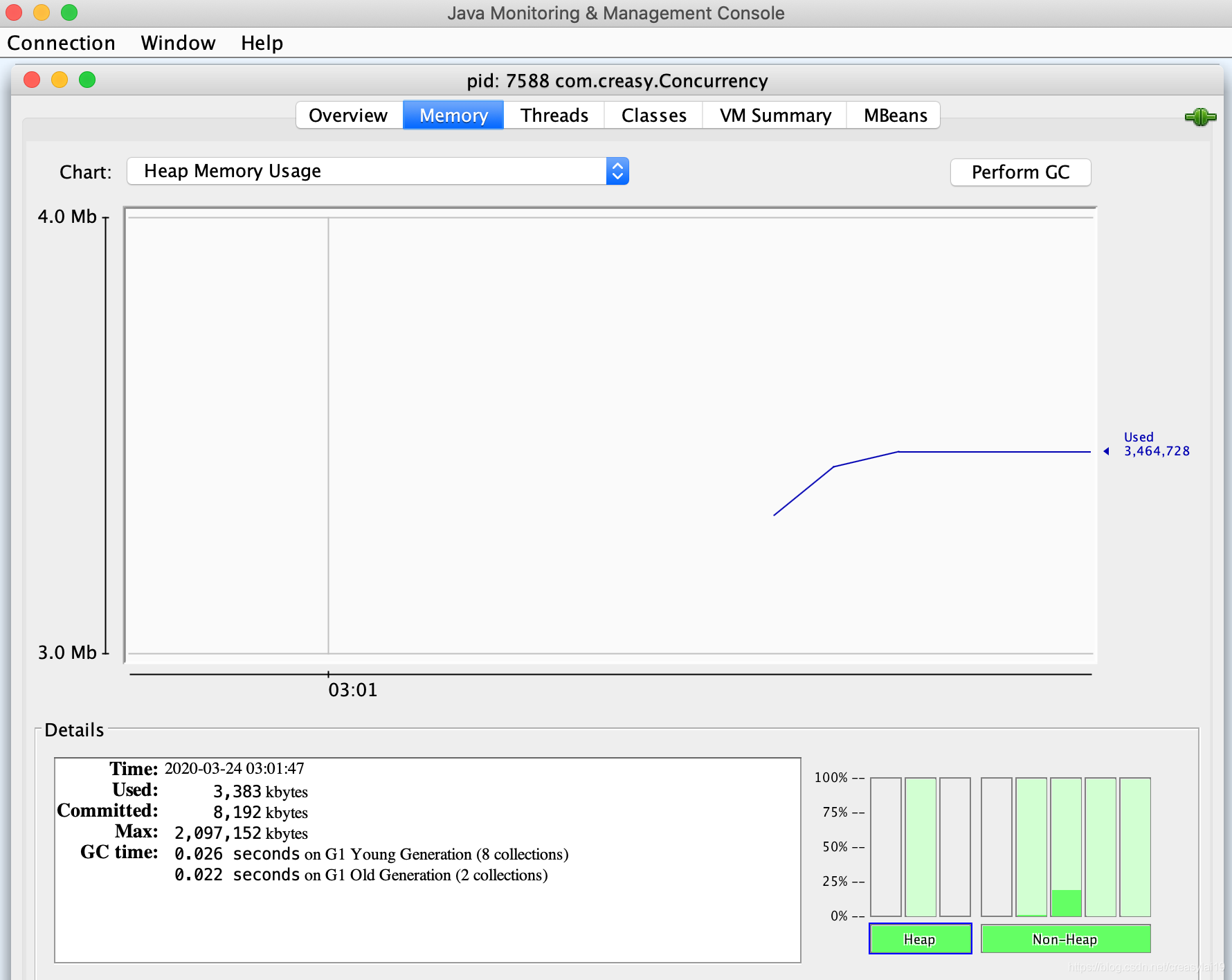
Task: Click the last Heap memory pool bar
Action: 954,846
